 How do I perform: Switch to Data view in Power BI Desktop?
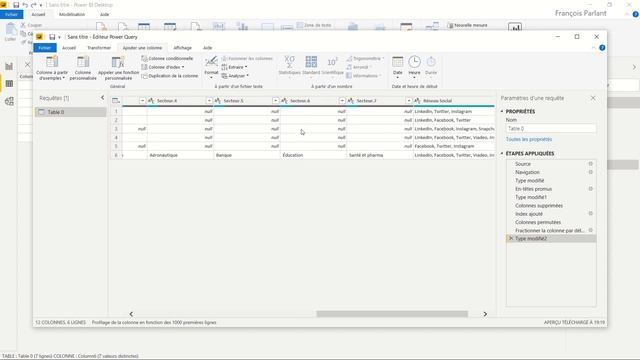point(9,84)
